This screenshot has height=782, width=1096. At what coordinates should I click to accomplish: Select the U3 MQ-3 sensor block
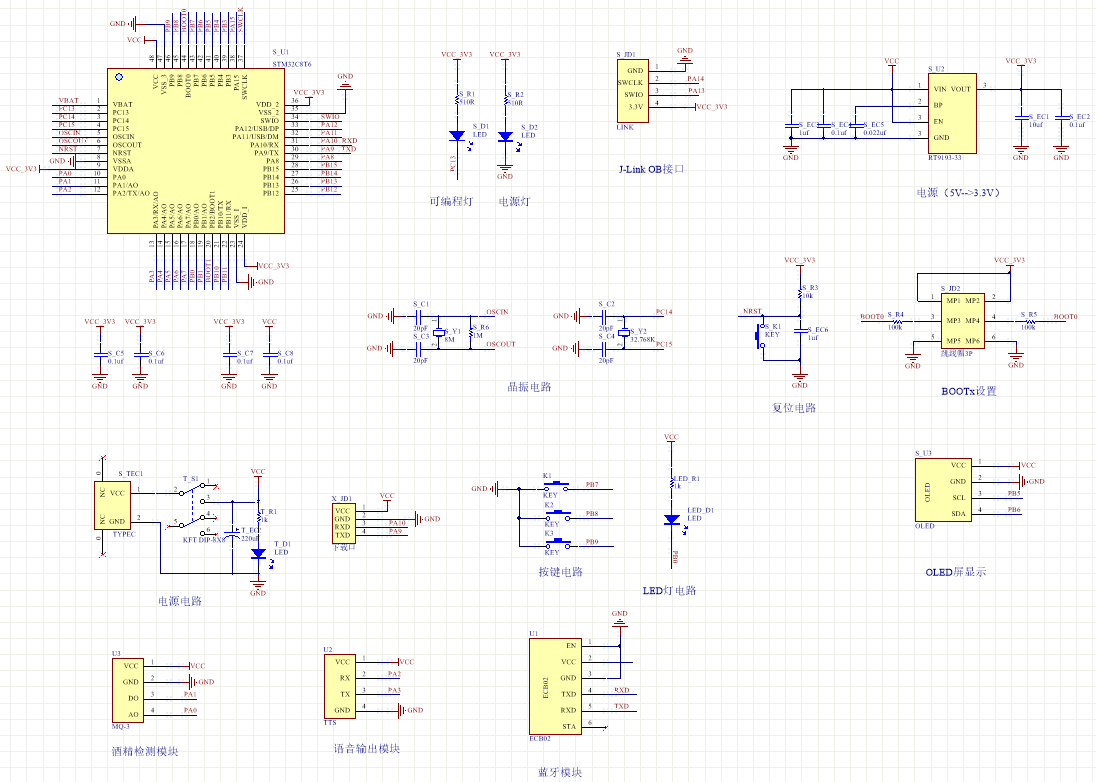pos(129,690)
